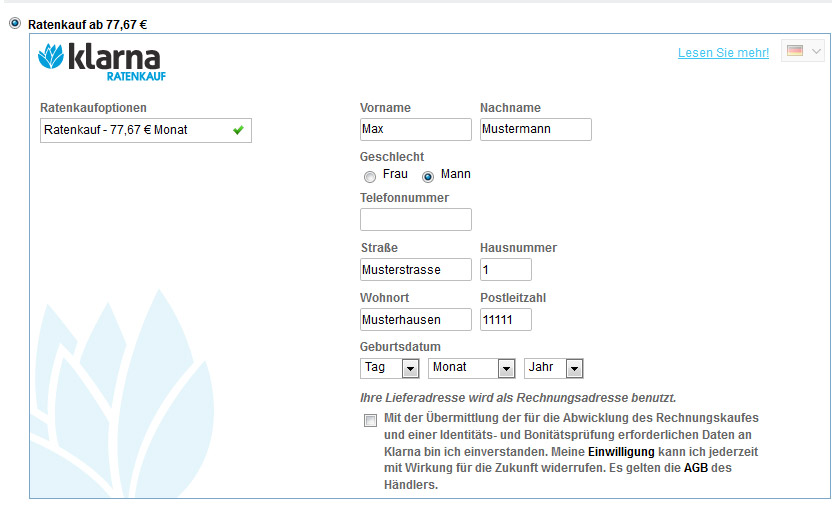Image resolution: width=832 pixels, height=508 pixels.
Task: Expand the Jahr birth year dropdown
Action: 553,368
